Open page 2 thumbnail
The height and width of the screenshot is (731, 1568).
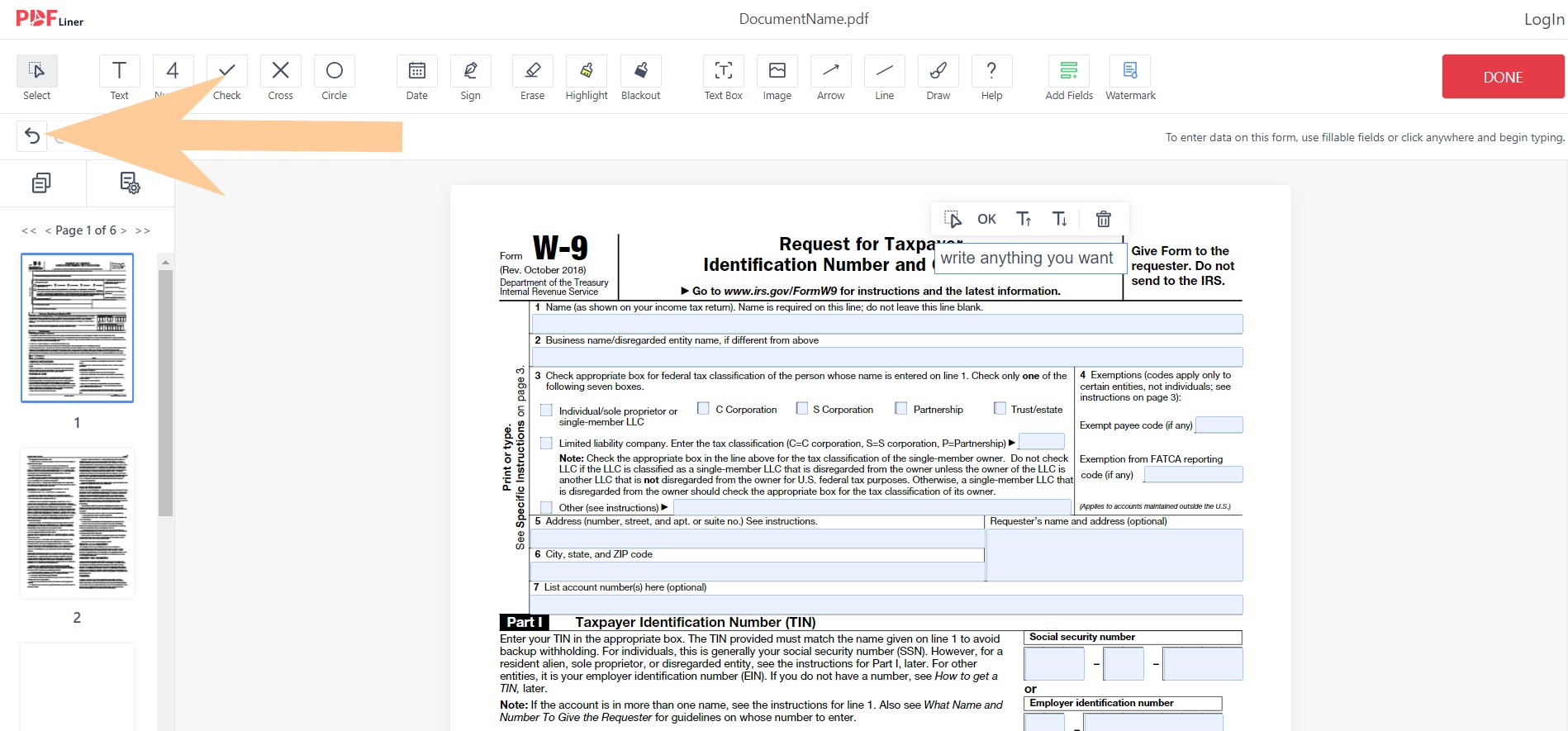tap(77, 524)
